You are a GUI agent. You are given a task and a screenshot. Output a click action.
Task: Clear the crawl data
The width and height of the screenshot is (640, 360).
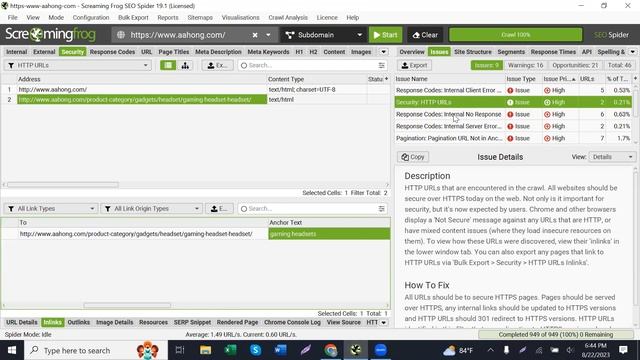425,35
